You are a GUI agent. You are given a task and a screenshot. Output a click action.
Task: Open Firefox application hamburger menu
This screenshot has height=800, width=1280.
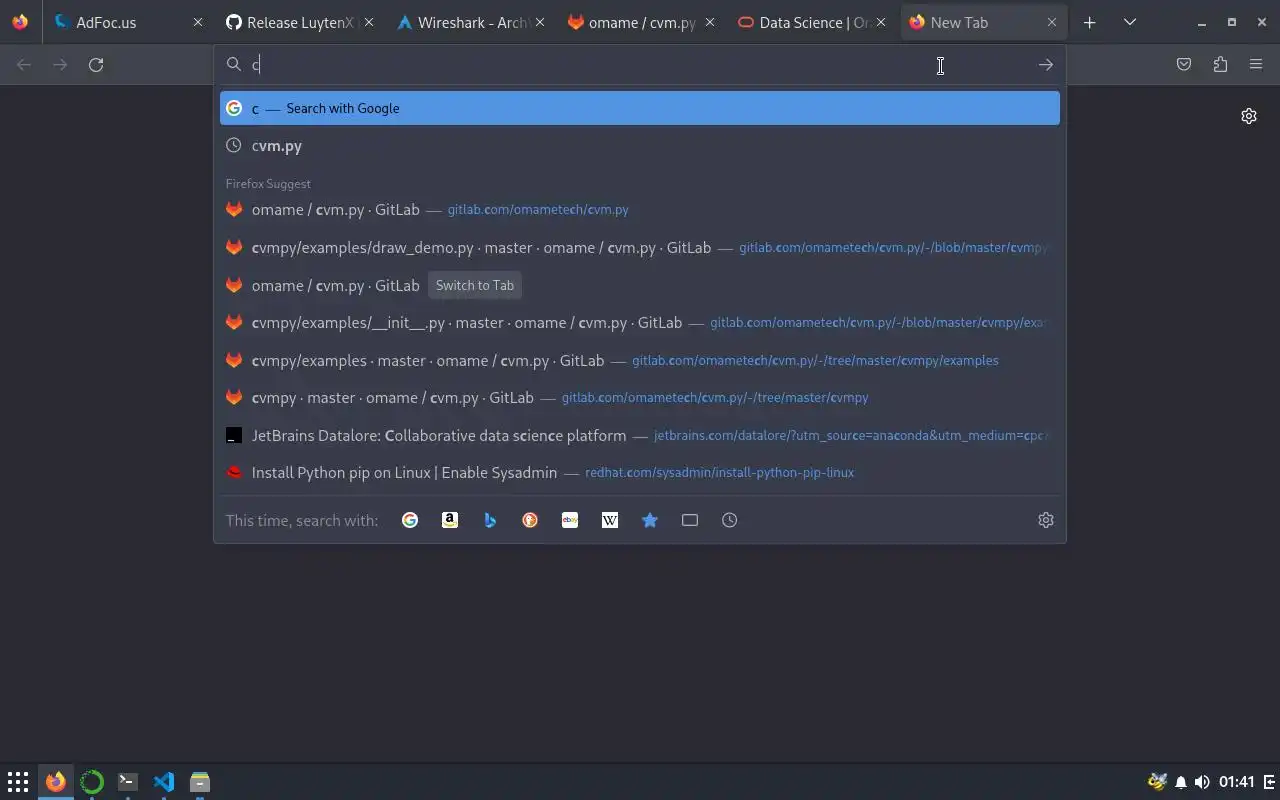tap(1256, 65)
